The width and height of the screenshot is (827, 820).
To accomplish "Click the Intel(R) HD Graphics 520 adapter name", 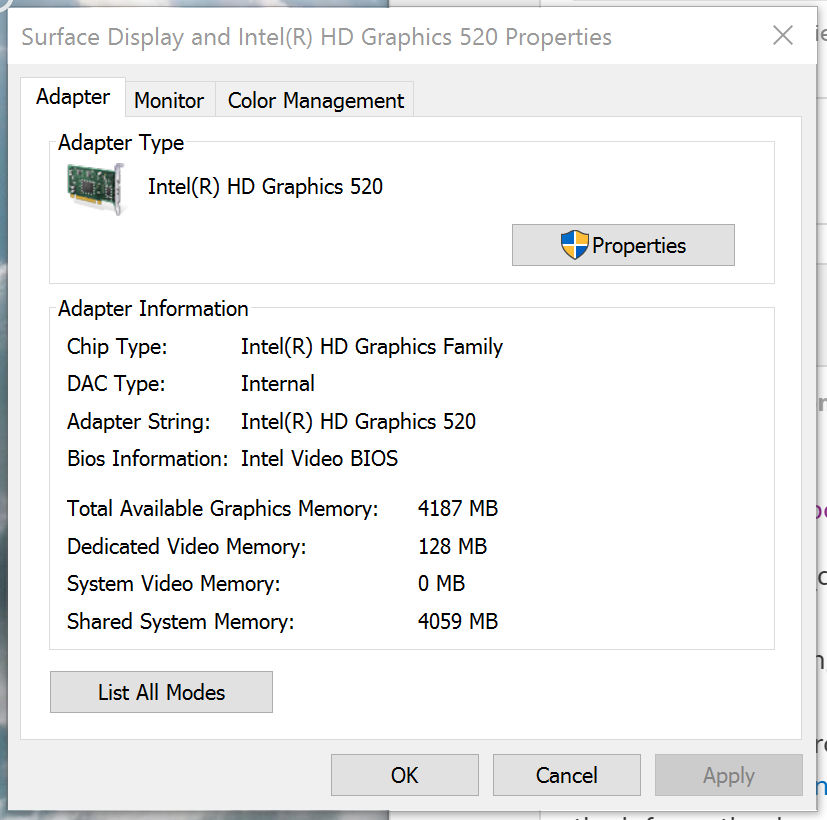I will (x=265, y=186).
